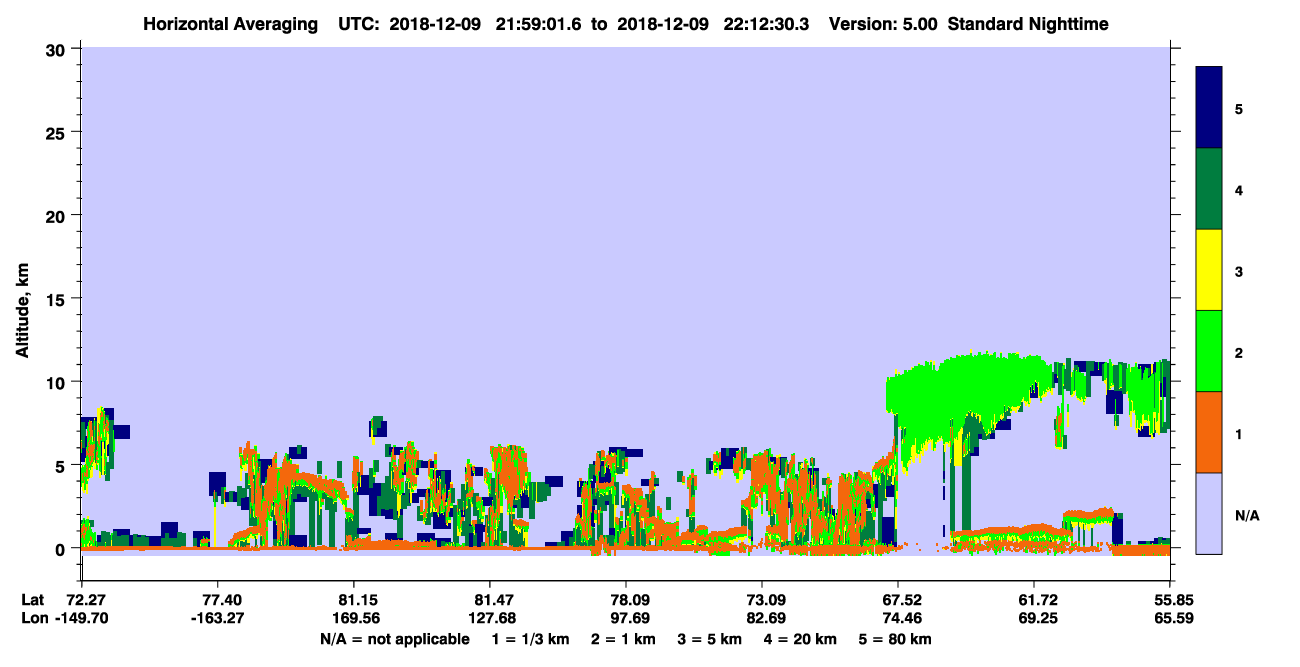Viewport: 1300px width, 667px height.
Task: Click latitude value 81.15
Action: click(x=354, y=599)
